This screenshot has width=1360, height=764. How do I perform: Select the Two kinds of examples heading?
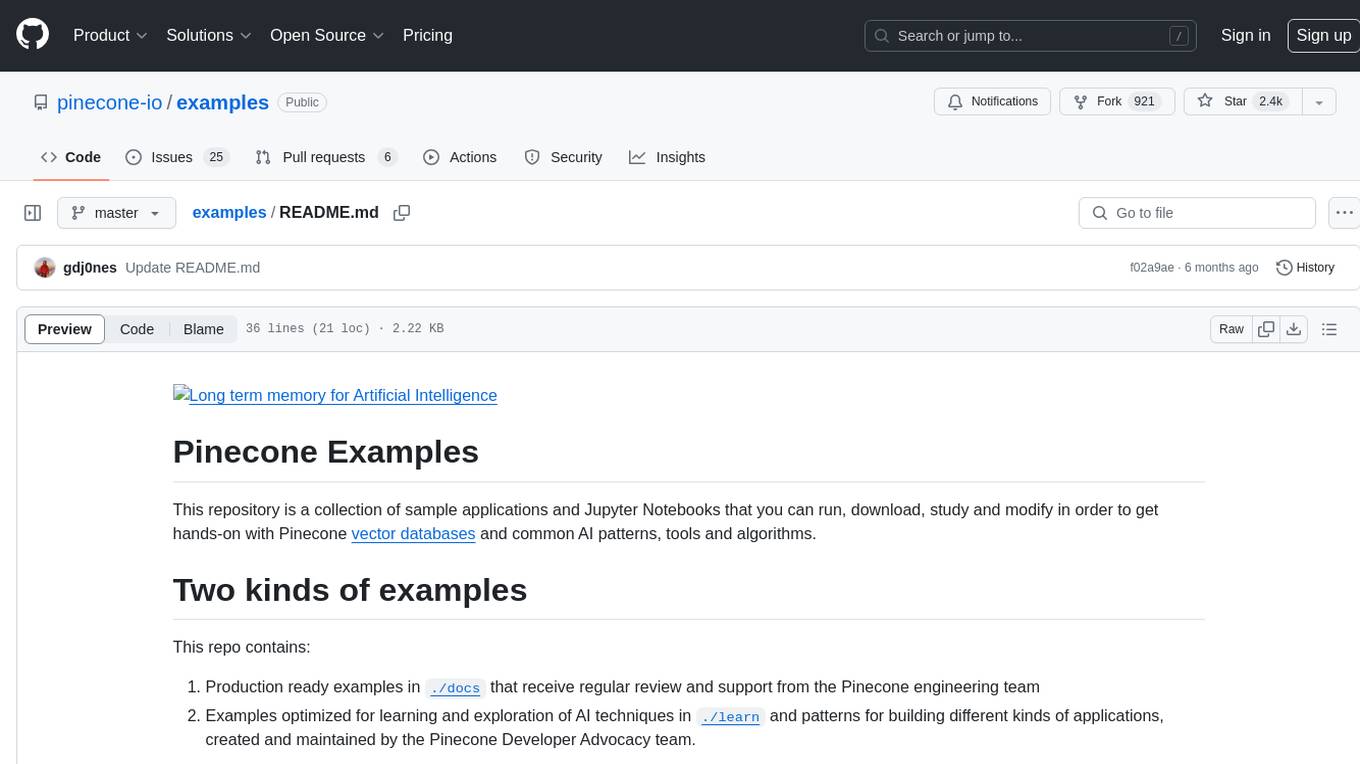350,590
